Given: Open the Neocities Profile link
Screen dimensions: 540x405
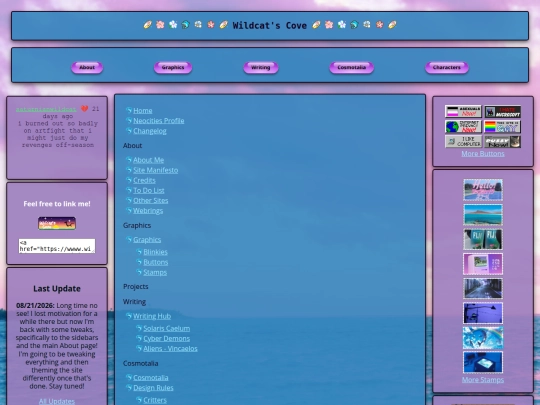Looking at the screenshot, I should coord(159,121).
